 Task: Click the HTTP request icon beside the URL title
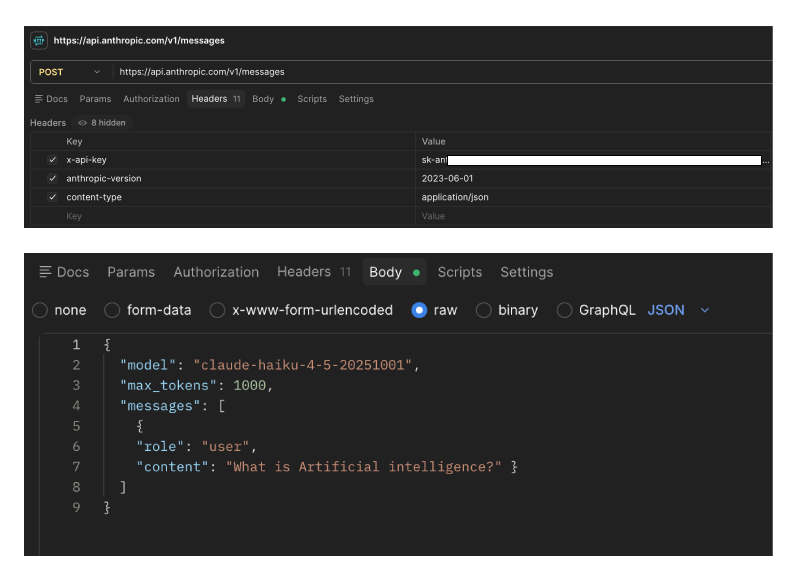39,40
